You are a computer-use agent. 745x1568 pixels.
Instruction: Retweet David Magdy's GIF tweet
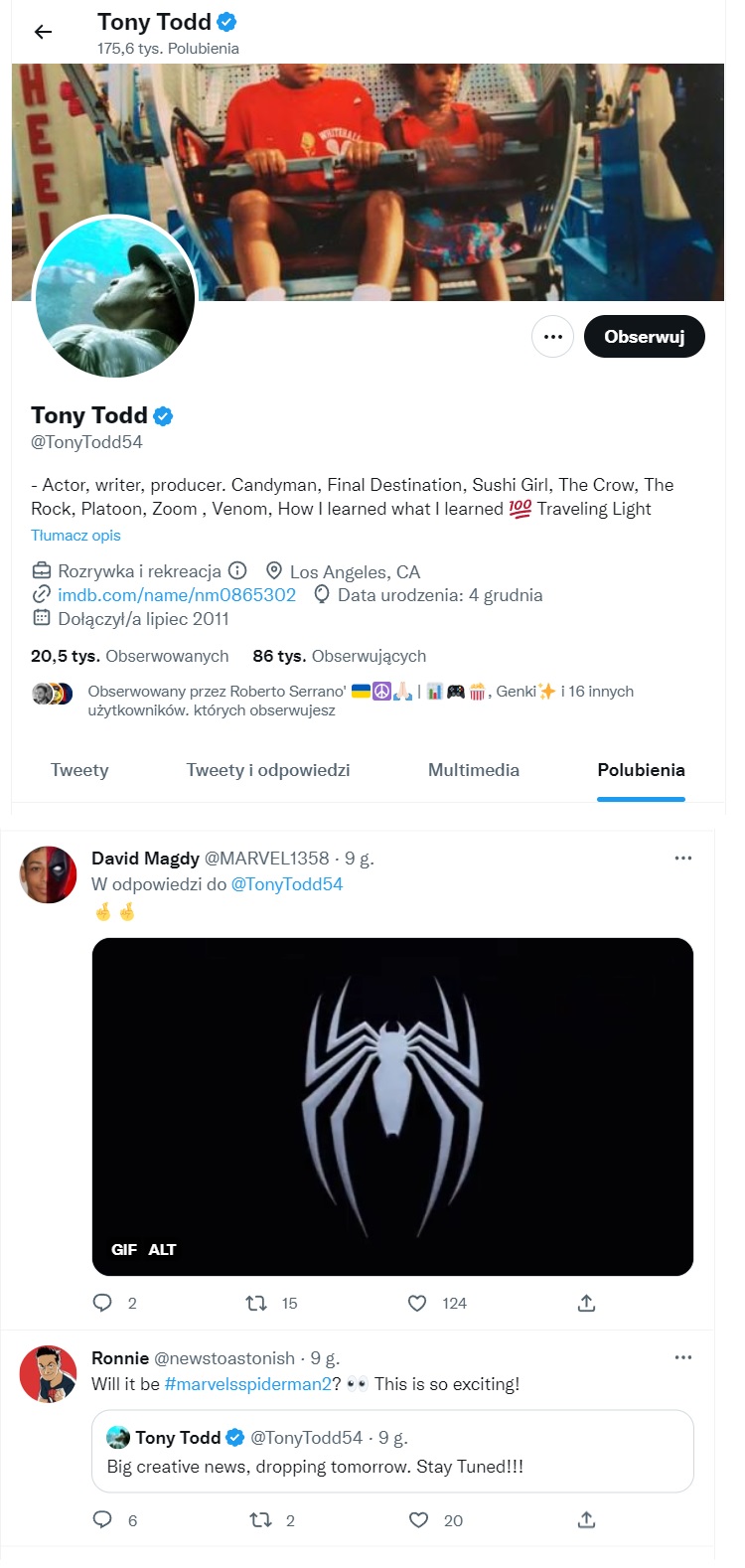[x=256, y=1303]
